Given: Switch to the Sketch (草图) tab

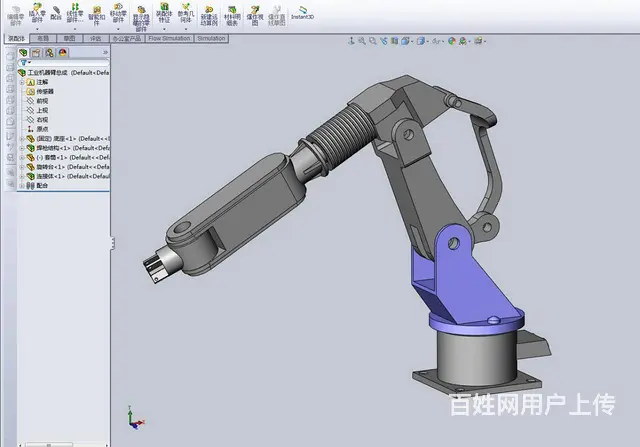Looking at the screenshot, I should click(x=69, y=38).
